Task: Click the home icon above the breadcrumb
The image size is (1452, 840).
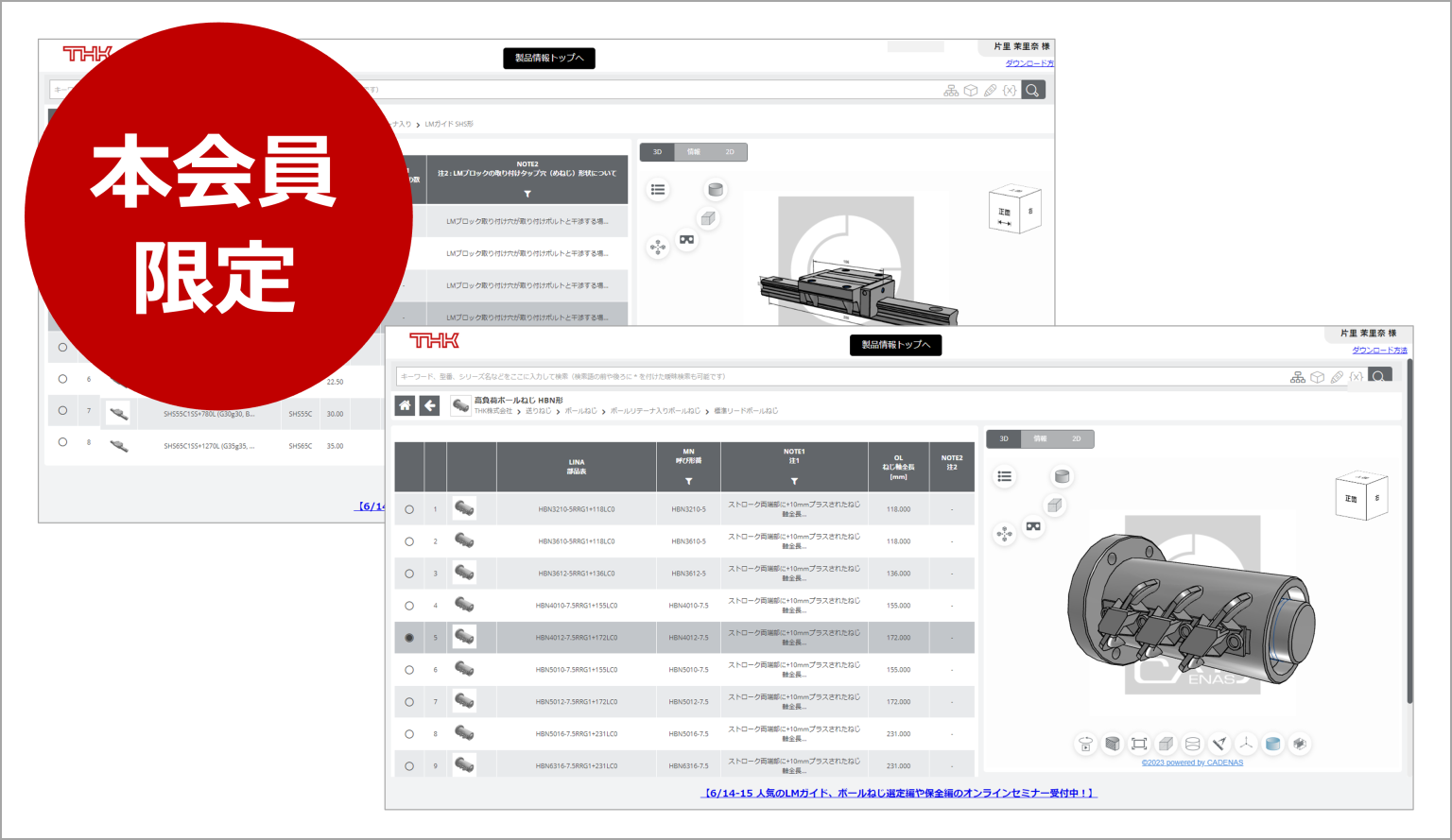Action: [x=406, y=404]
